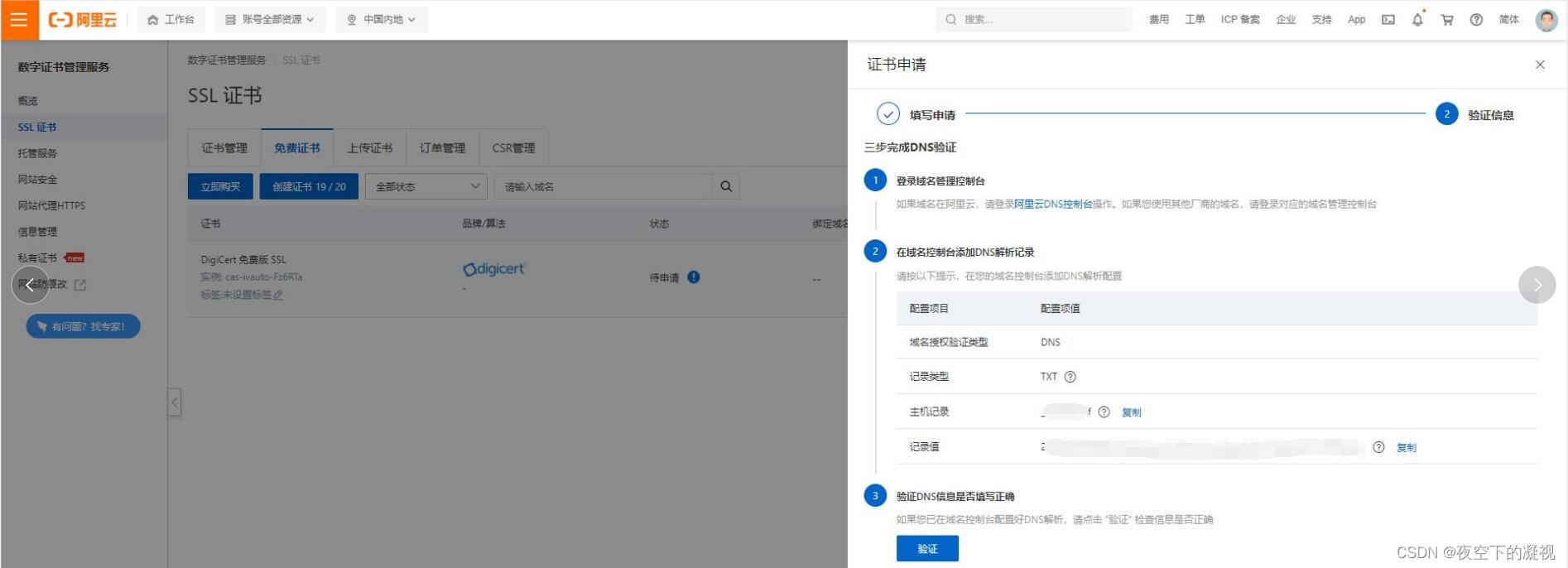Switch to the 免费证书 tab
This screenshot has height=568, width=1568.
297,148
